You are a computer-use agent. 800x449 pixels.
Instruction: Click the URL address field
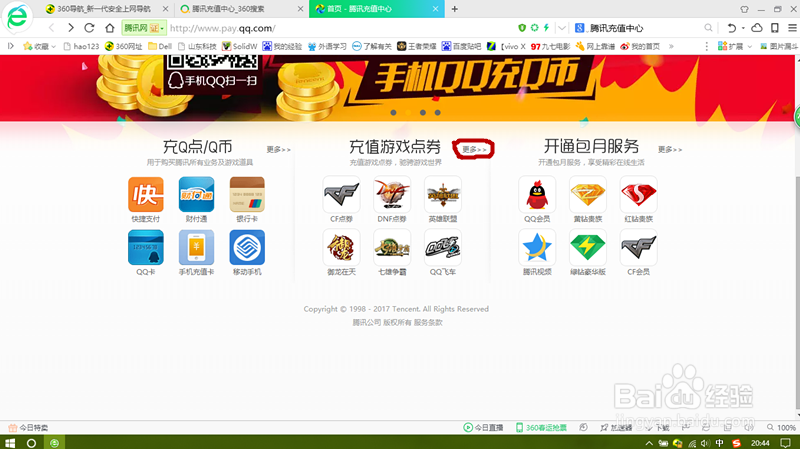point(342,28)
